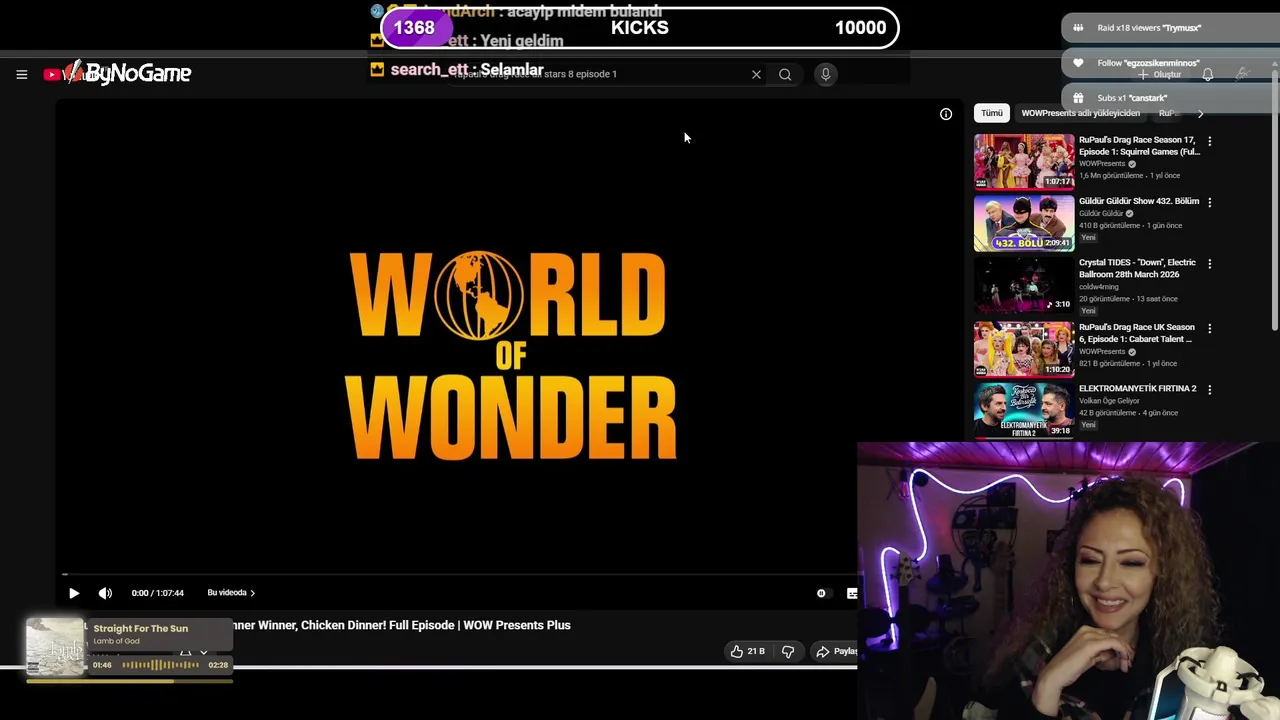Open options menu for Drag Race UK video
The image size is (1280, 720).
[x=1209, y=328]
